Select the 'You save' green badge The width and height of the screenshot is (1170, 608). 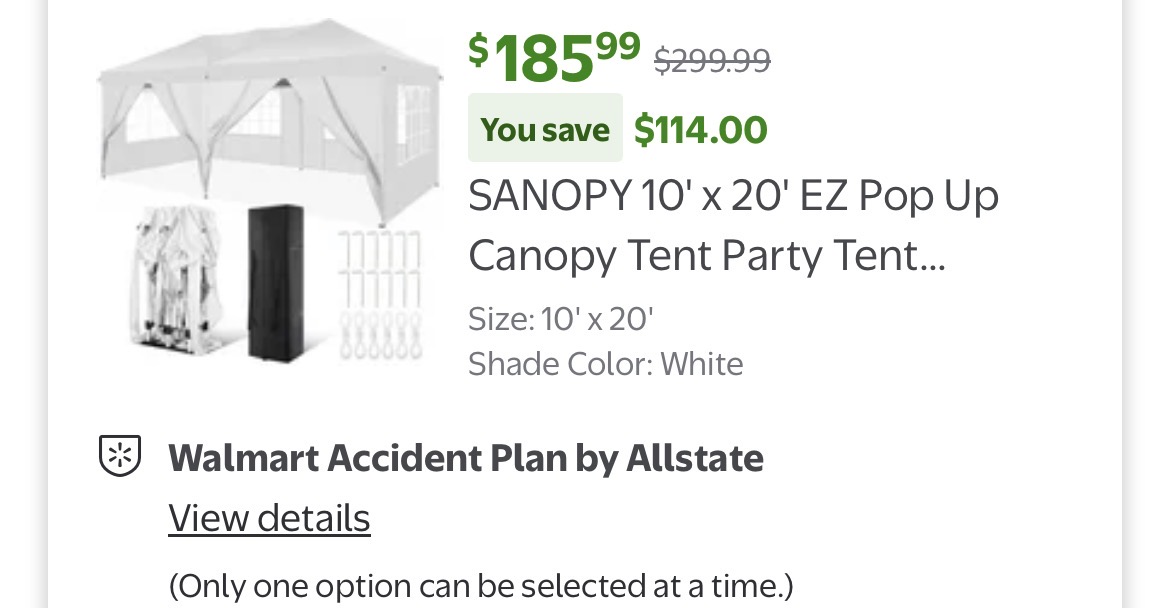(545, 129)
